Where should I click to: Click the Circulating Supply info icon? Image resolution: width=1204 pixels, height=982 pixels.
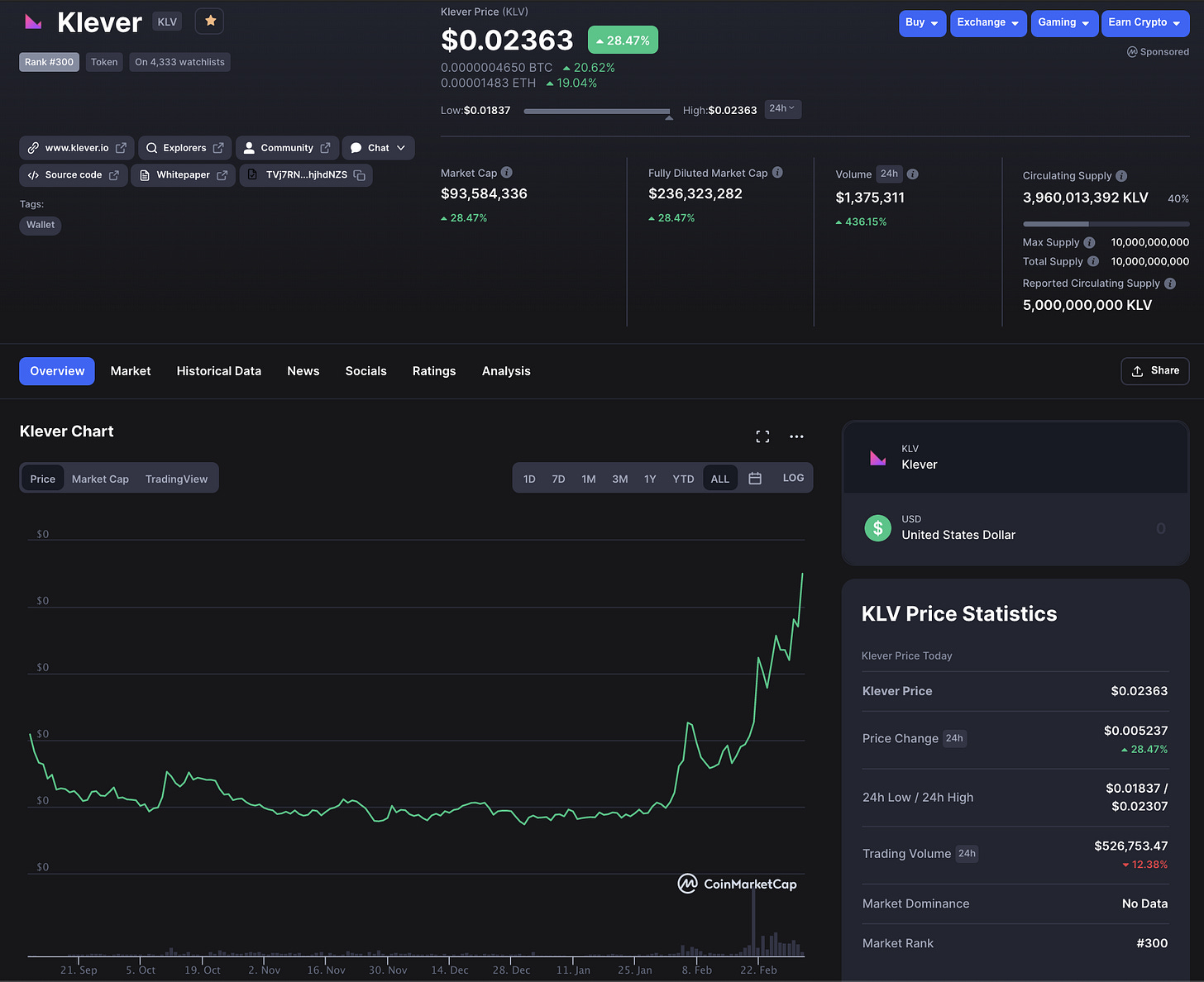(x=1121, y=176)
